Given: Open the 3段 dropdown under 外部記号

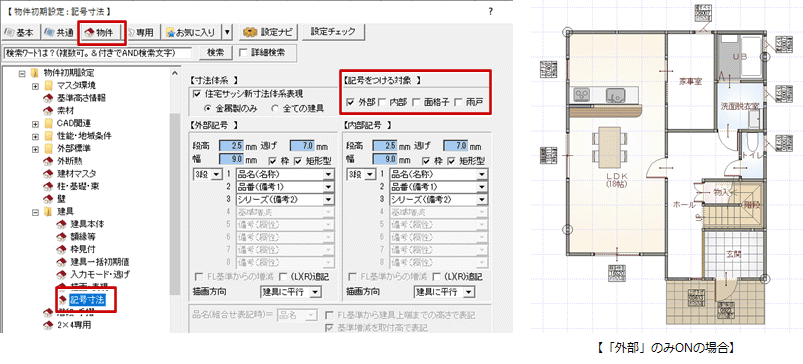Looking at the screenshot, I should [x=207, y=175].
